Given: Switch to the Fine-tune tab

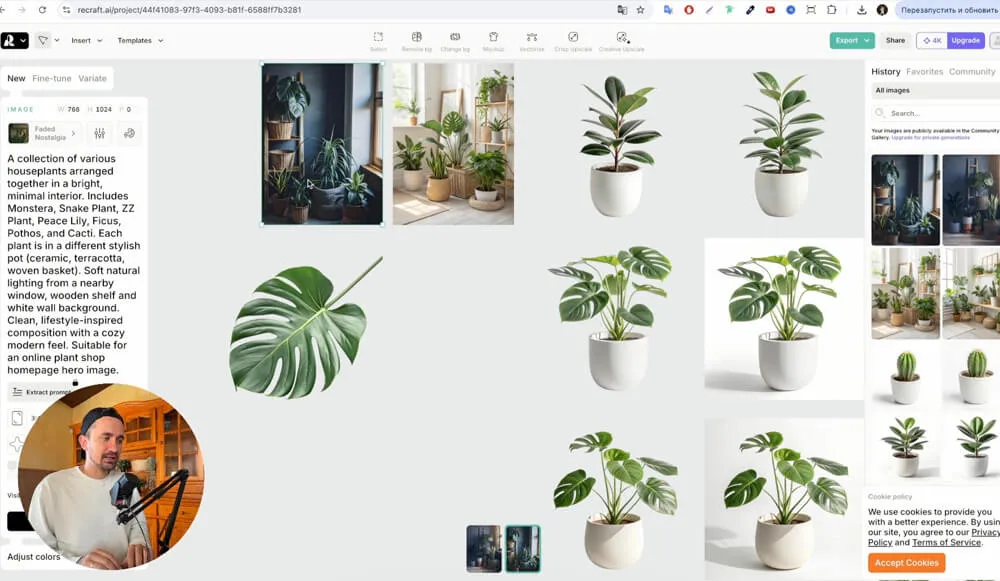Looking at the screenshot, I should (52, 78).
